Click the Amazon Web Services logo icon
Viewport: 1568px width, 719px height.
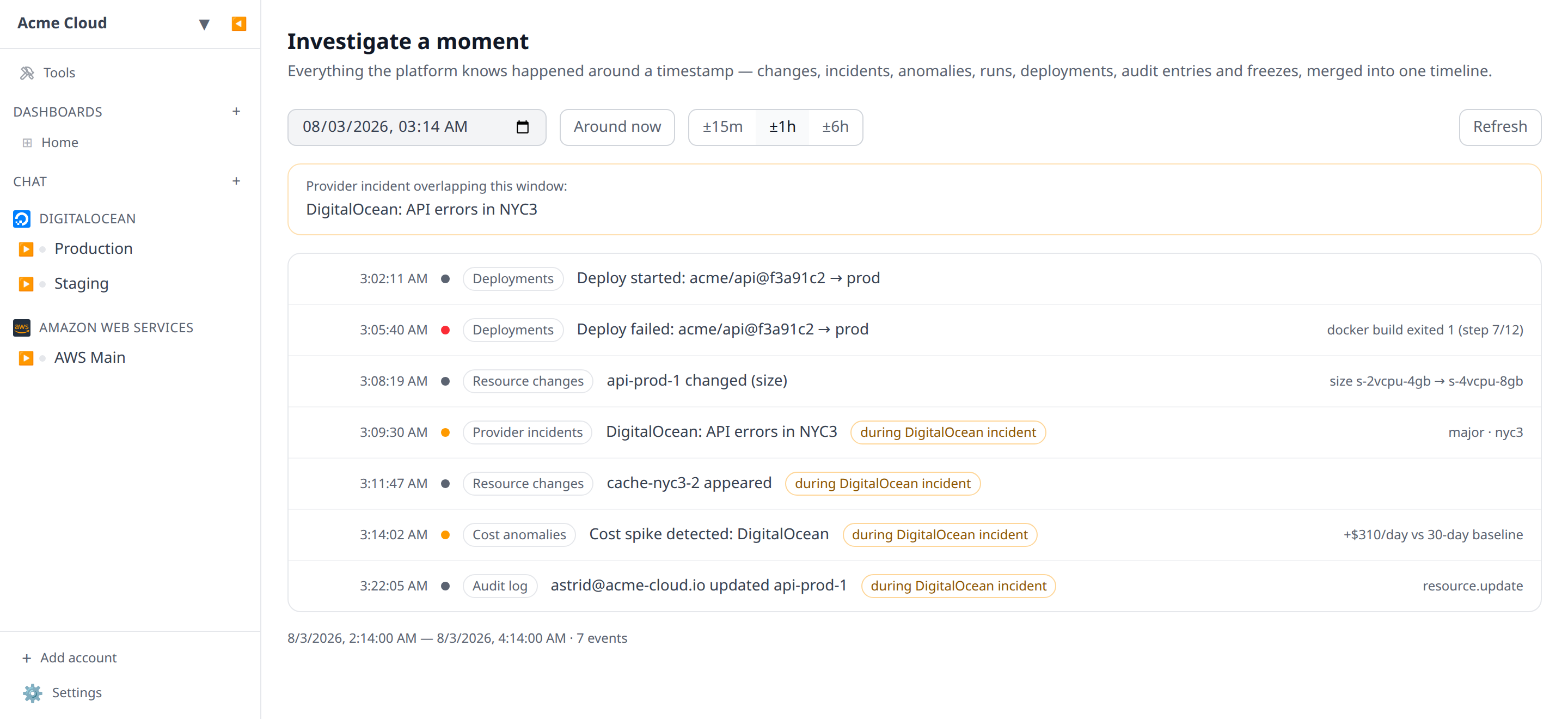(x=22, y=327)
